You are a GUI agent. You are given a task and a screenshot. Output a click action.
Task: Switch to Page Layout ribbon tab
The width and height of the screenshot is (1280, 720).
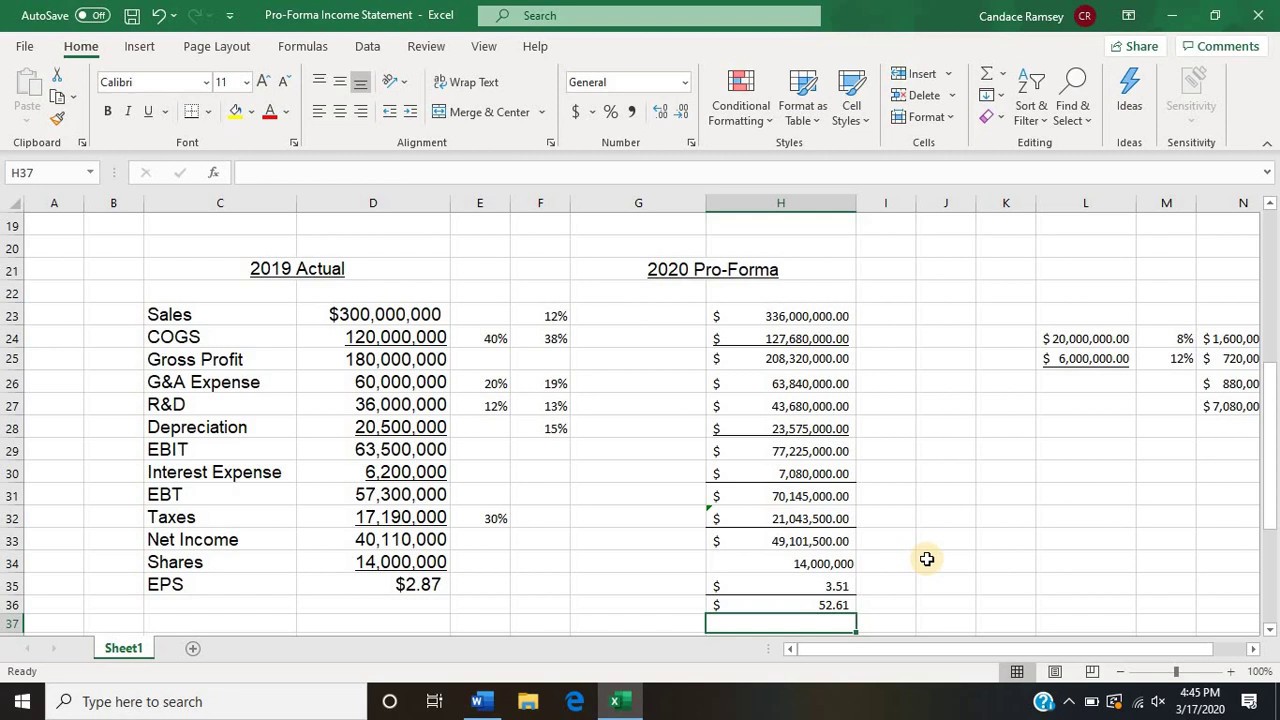216,46
